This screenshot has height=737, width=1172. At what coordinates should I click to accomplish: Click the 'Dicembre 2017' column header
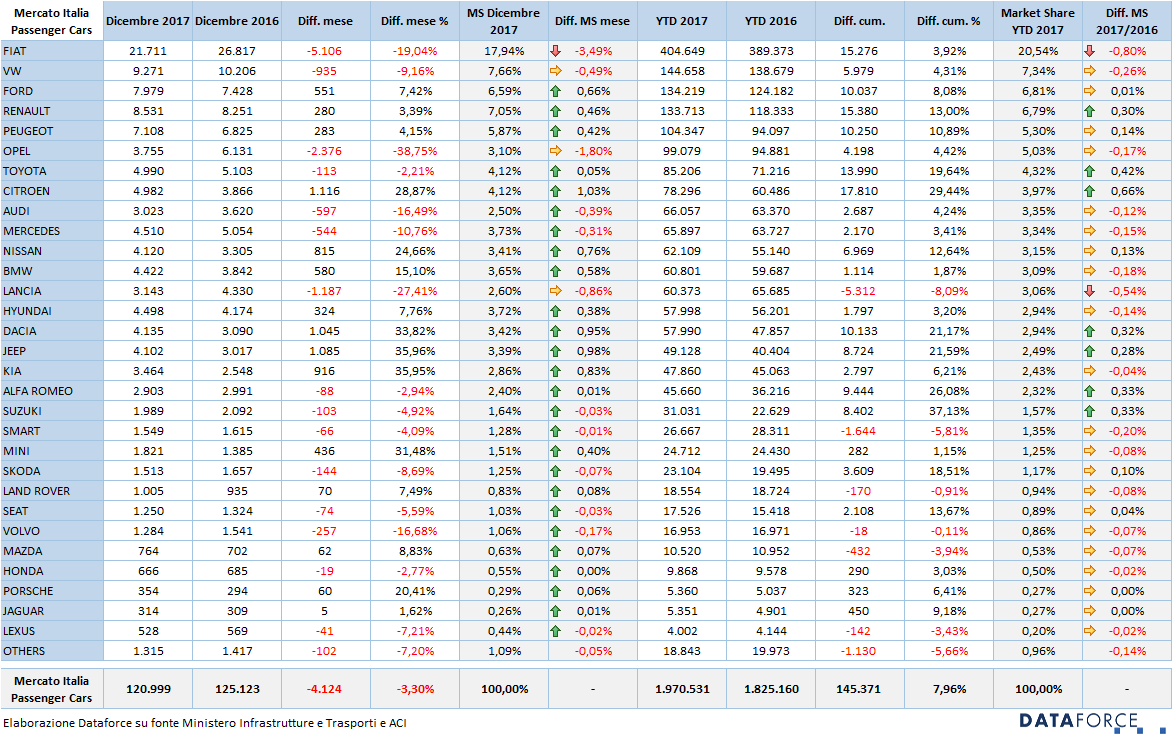148,21
